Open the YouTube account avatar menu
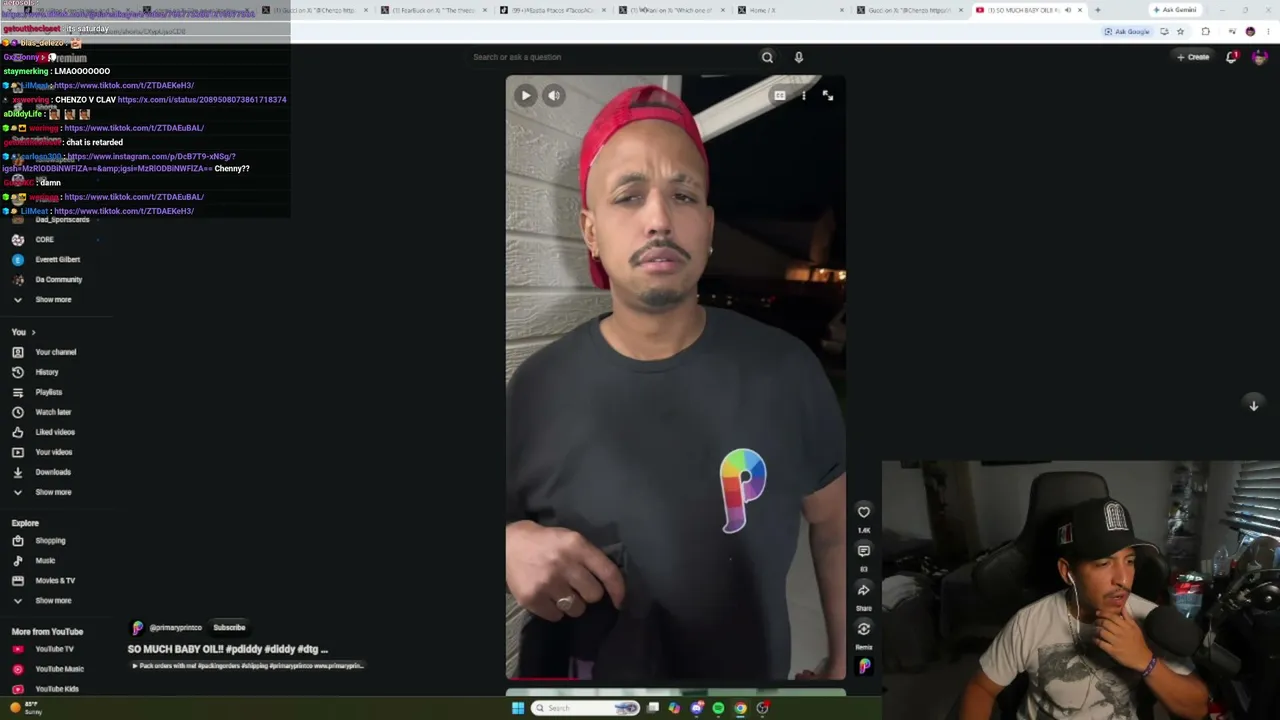Screen dimensions: 1280x720 click(x=1259, y=57)
